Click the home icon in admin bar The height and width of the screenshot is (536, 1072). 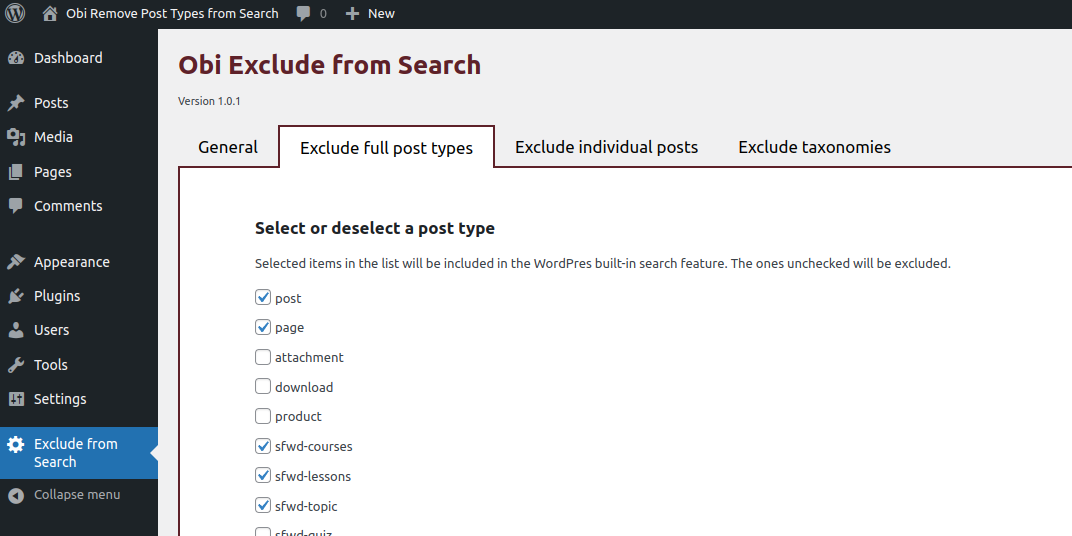tap(49, 13)
